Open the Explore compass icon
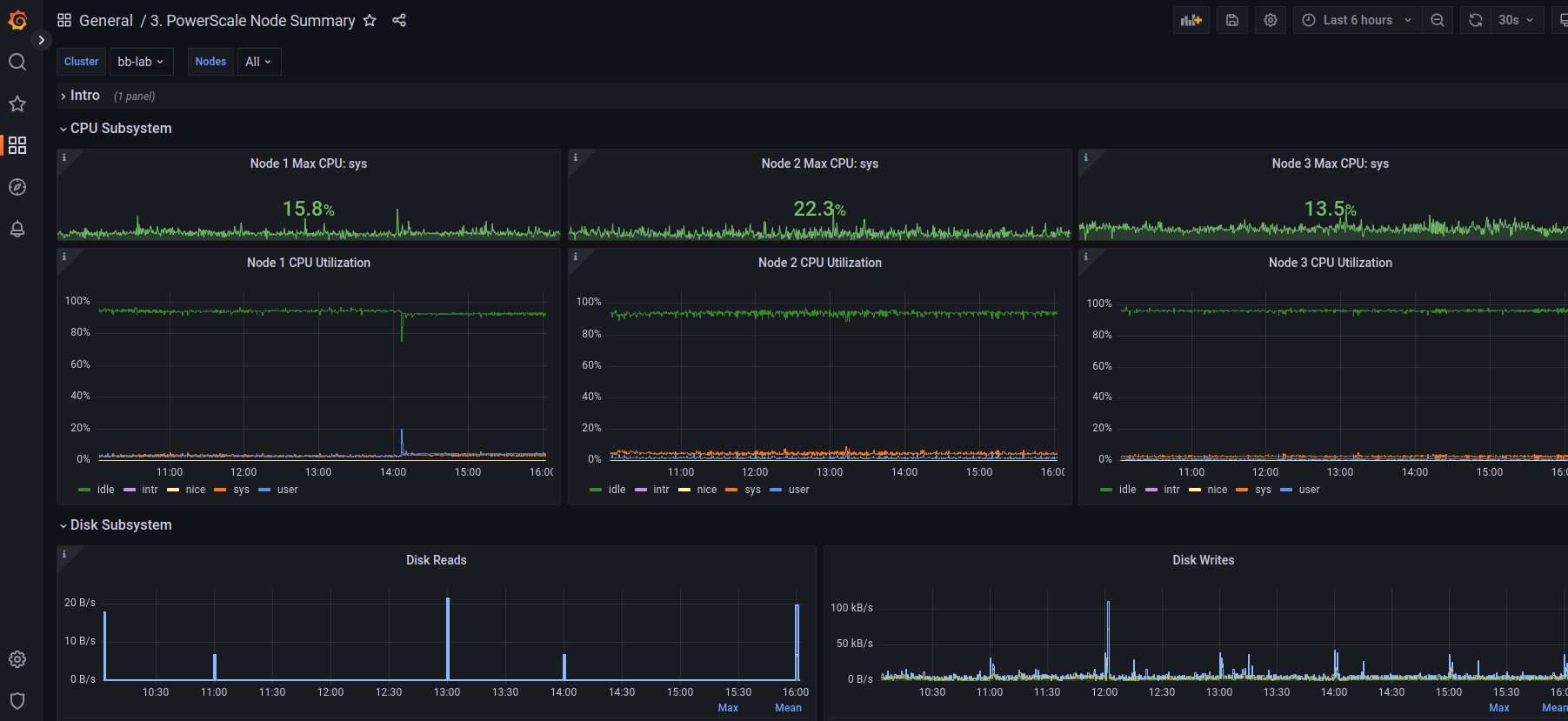The height and width of the screenshot is (721, 1568). [x=17, y=187]
